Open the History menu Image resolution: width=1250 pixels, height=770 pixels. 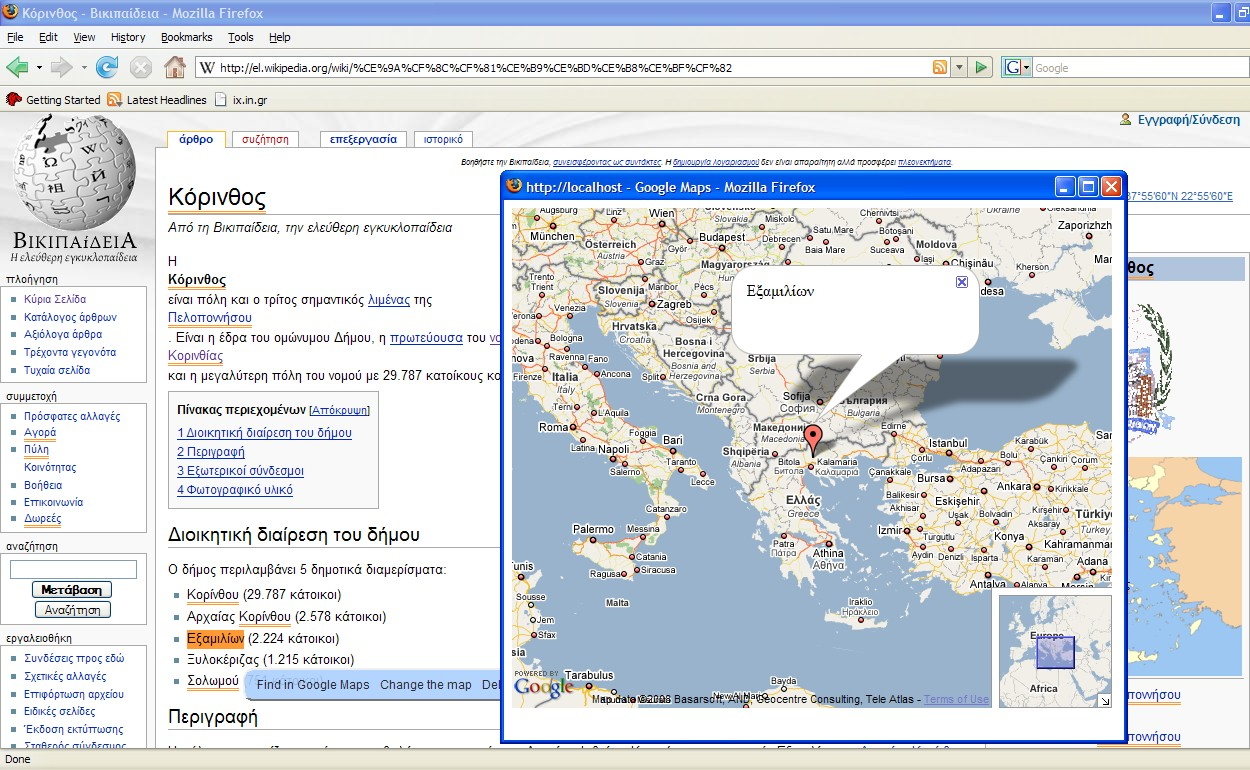click(128, 37)
